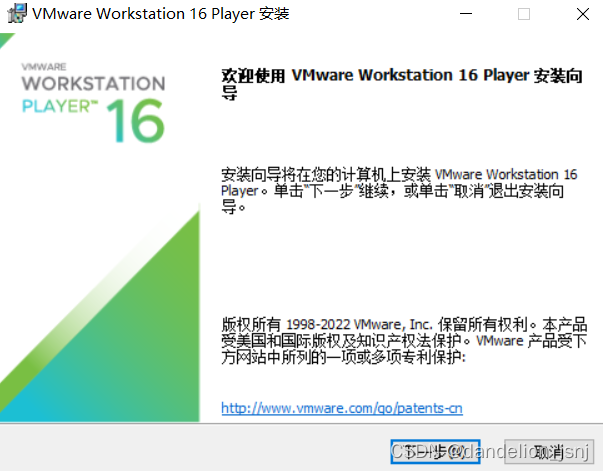This screenshot has width=603, height=471.
Task: Click the Cancel (取消) button
Action: (x=549, y=451)
